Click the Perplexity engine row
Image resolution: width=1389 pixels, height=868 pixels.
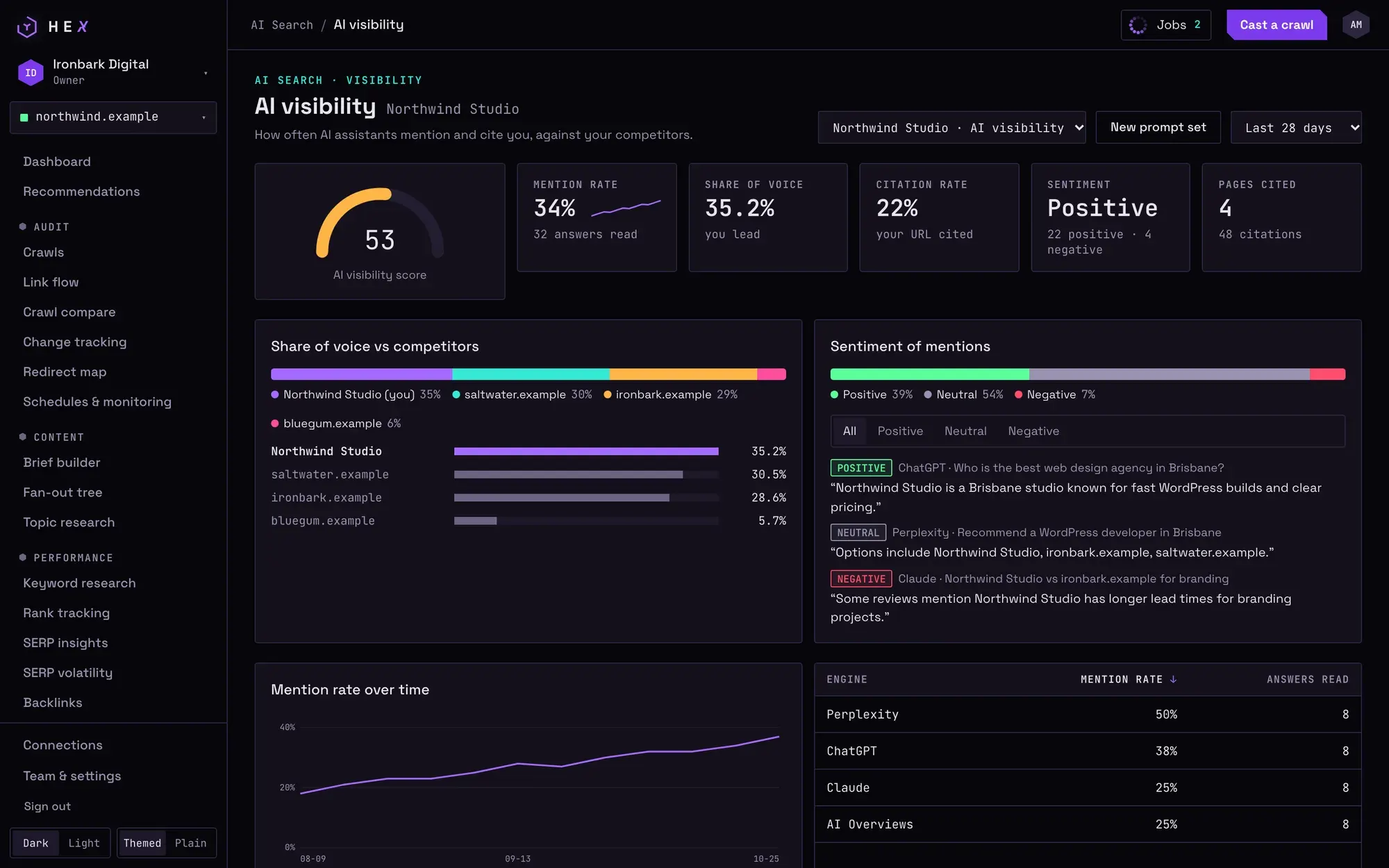(1088, 715)
